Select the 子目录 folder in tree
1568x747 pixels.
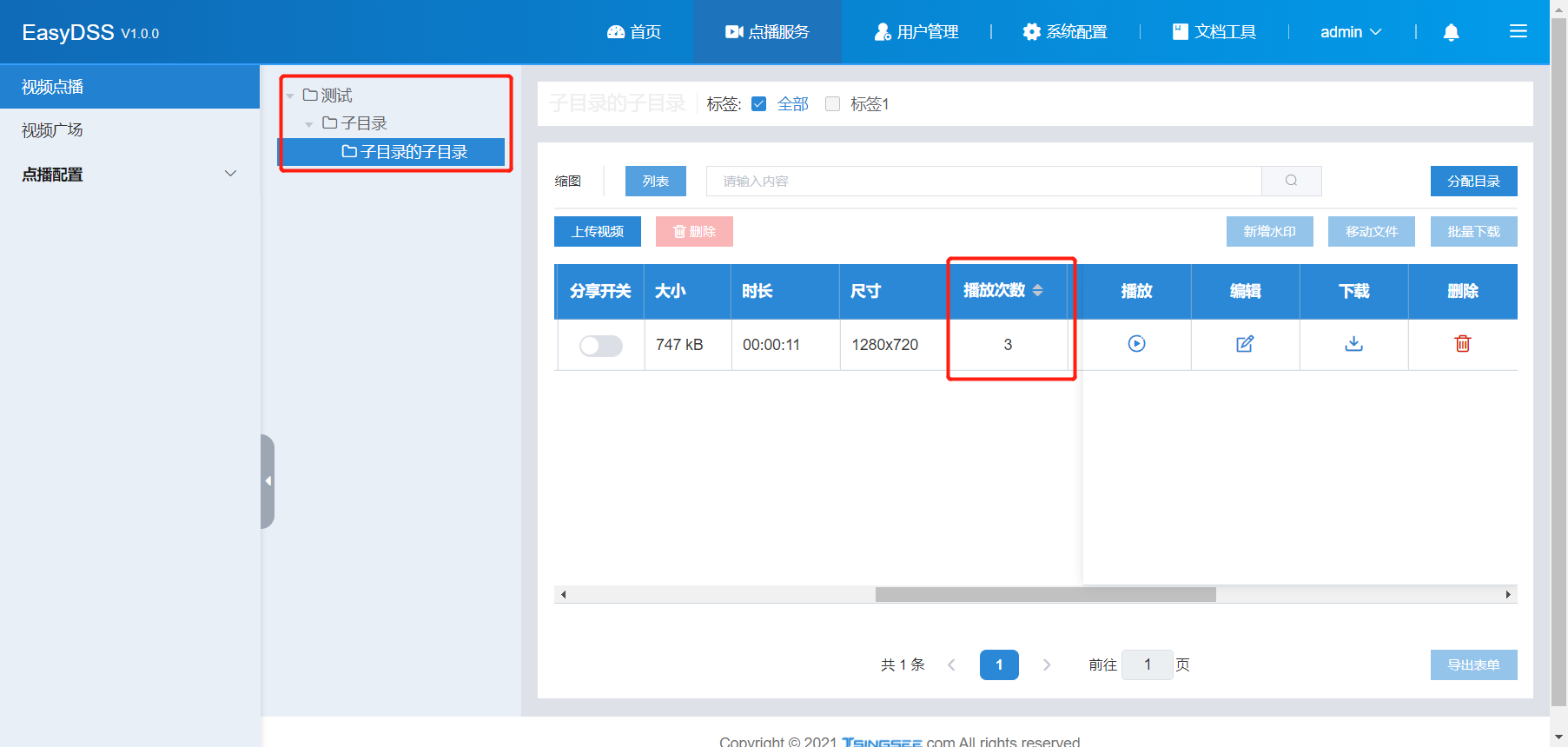pyautogui.click(x=354, y=123)
